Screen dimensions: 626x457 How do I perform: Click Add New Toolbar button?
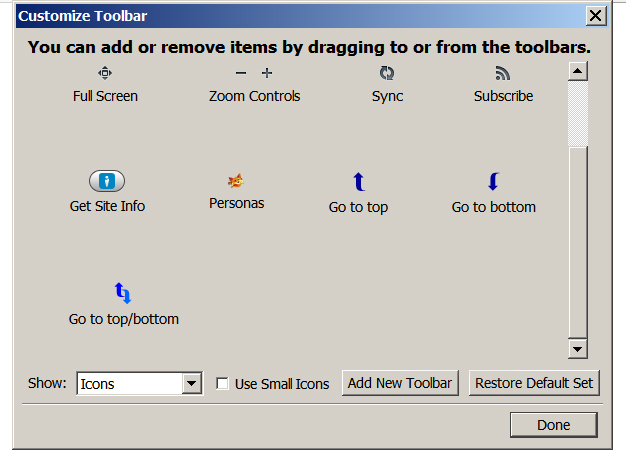400,383
